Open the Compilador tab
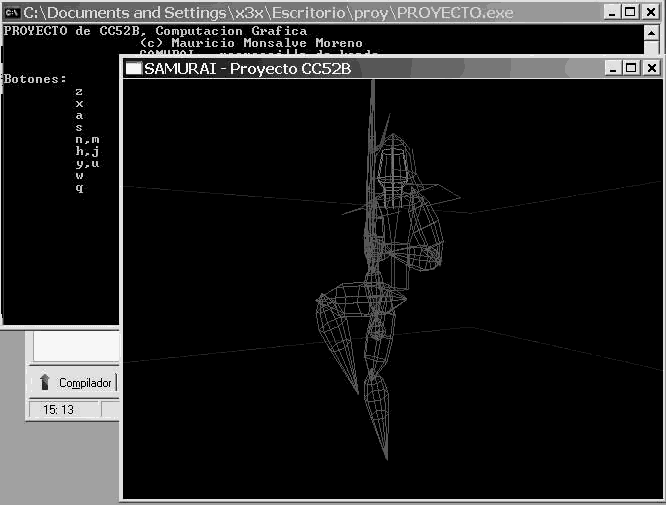 [84, 383]
